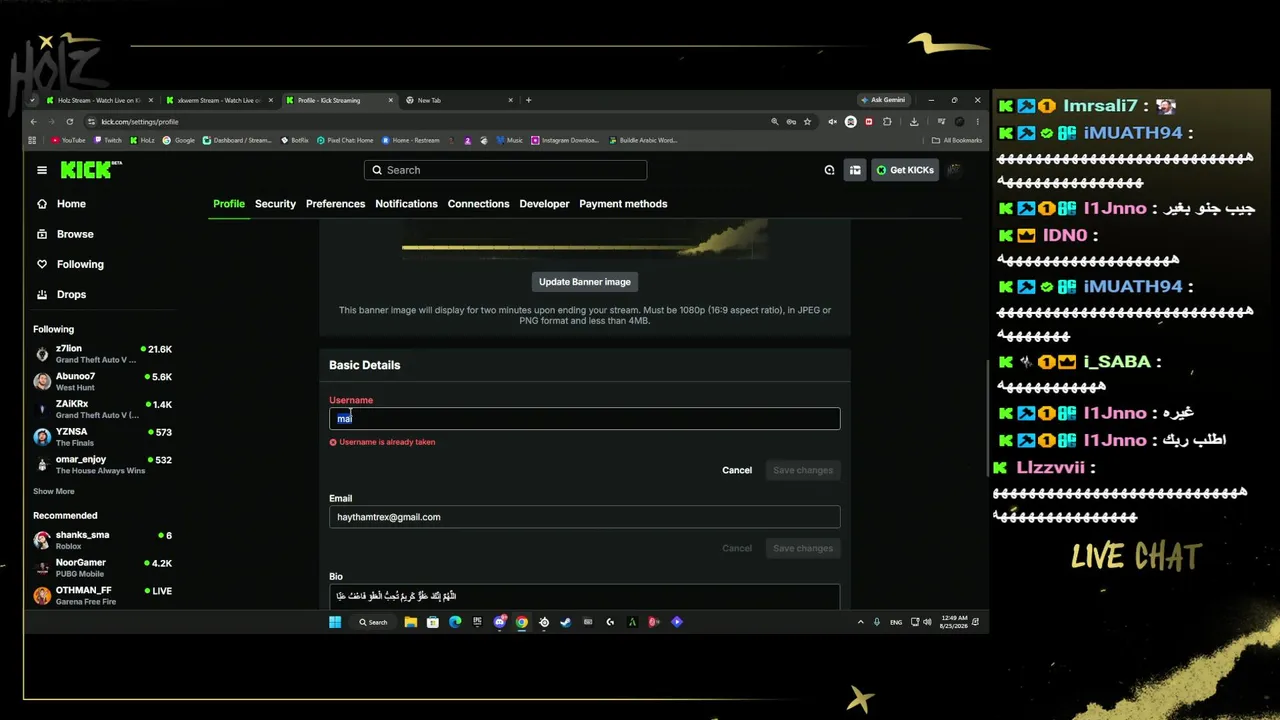Reload the page with browser refresh icon

coord(69,122)
